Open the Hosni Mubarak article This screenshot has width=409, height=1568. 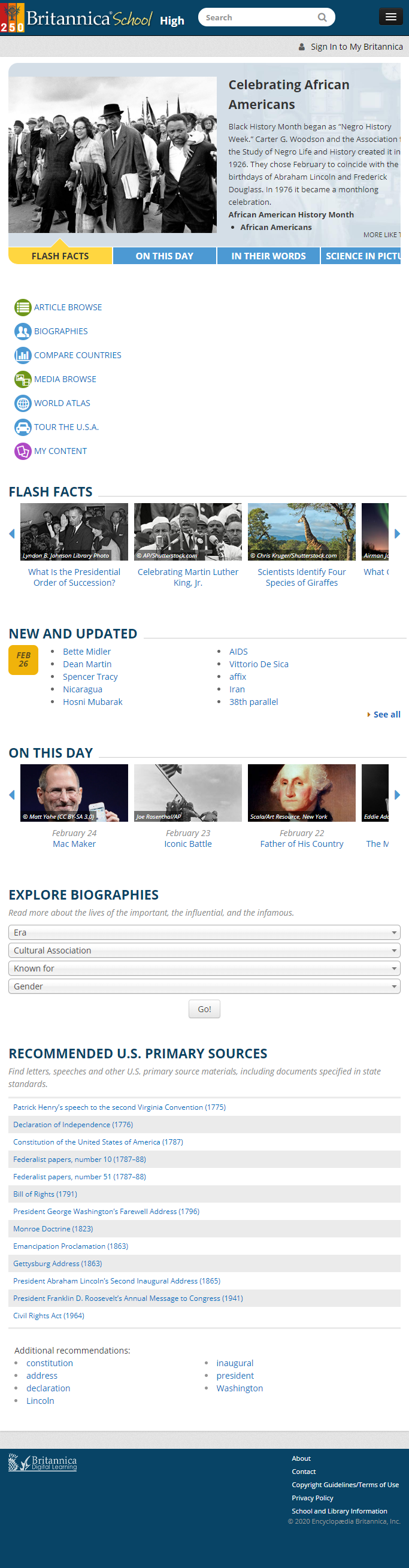(x=92, y=702)
